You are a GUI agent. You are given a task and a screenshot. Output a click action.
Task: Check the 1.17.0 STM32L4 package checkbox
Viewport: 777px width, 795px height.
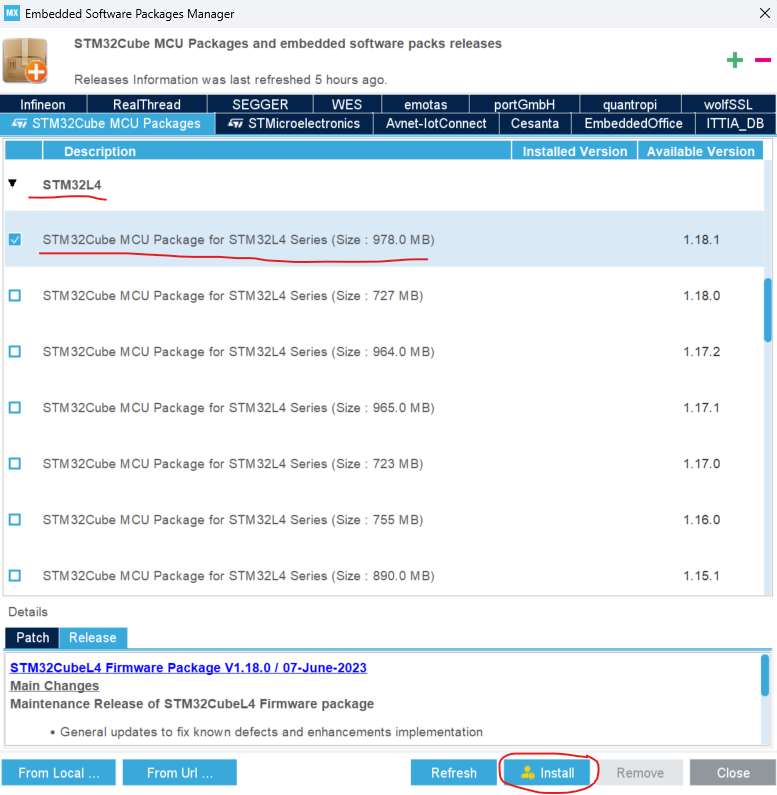(15, 463)
